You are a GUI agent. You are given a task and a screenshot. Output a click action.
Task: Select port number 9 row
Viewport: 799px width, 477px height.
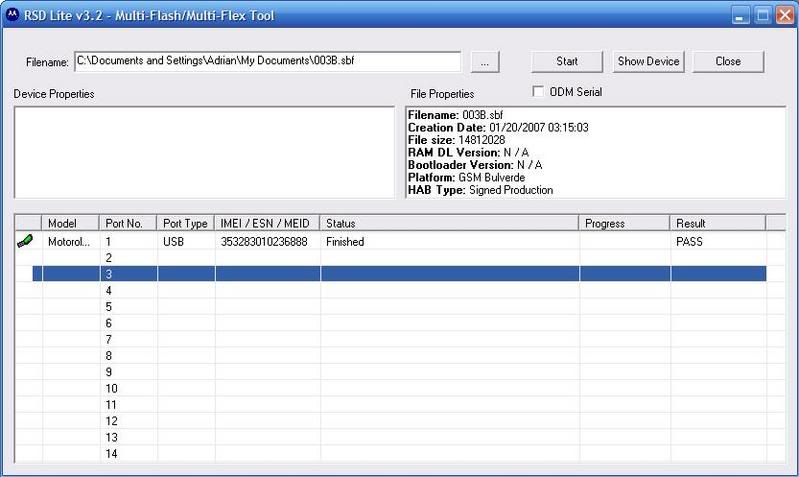click(400, 372)
